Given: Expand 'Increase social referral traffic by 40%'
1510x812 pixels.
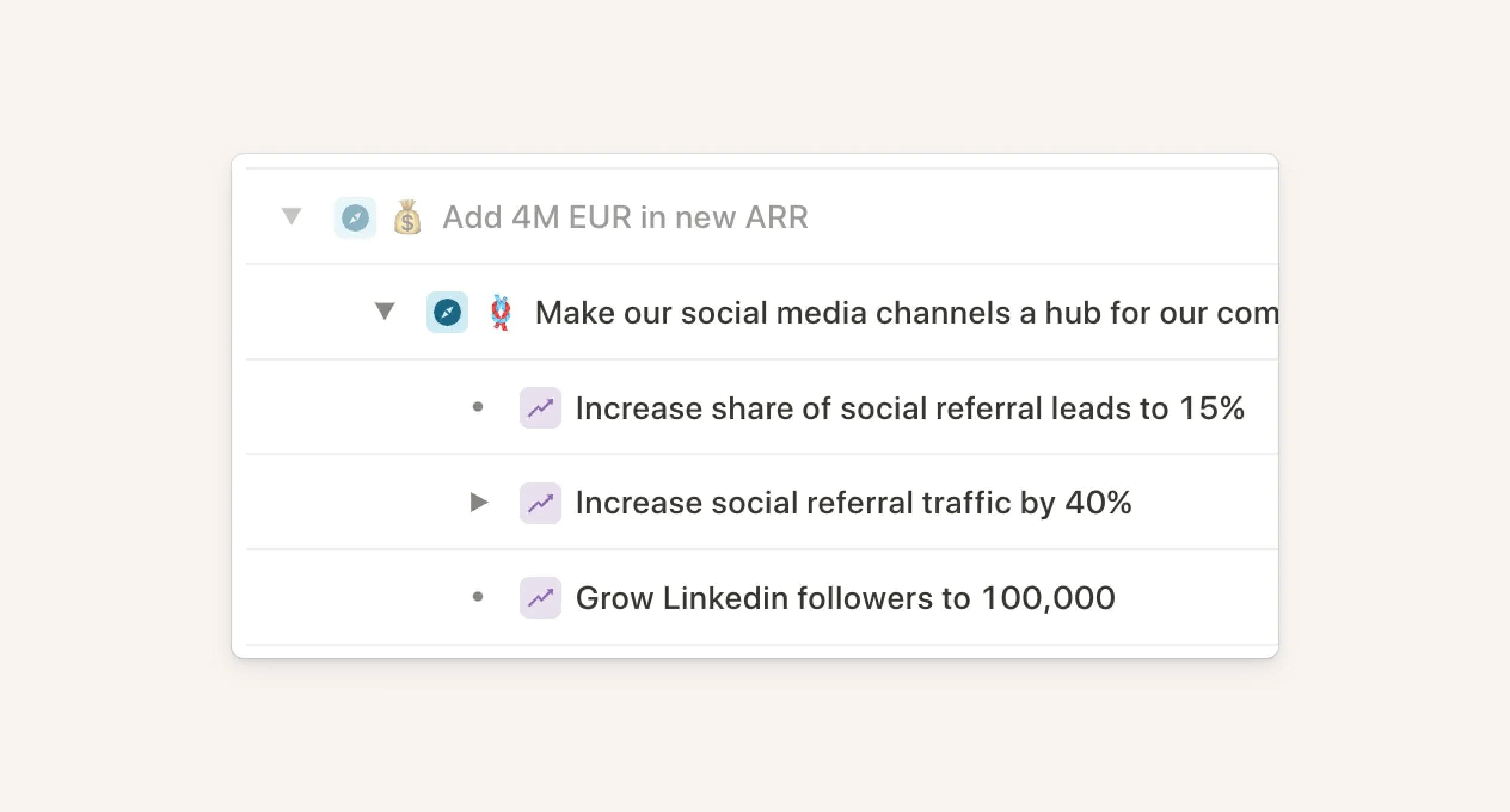Looking at the screenshot, I should (479, 502).
